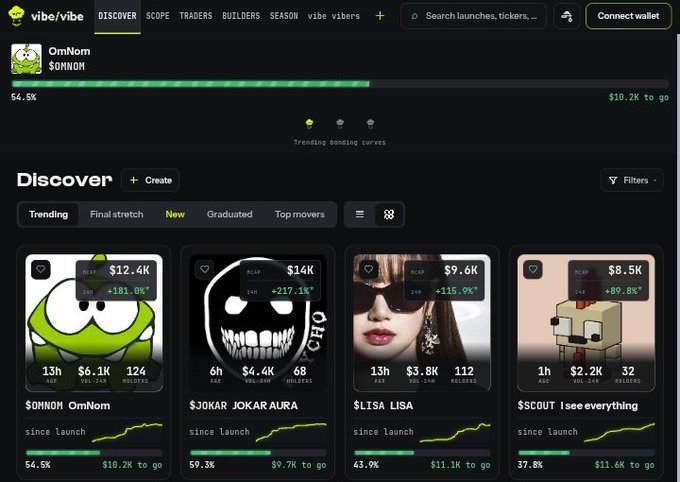Focus the Search launches, tickers field
This screenshot has width=680, height=482.
click(473, 16)
